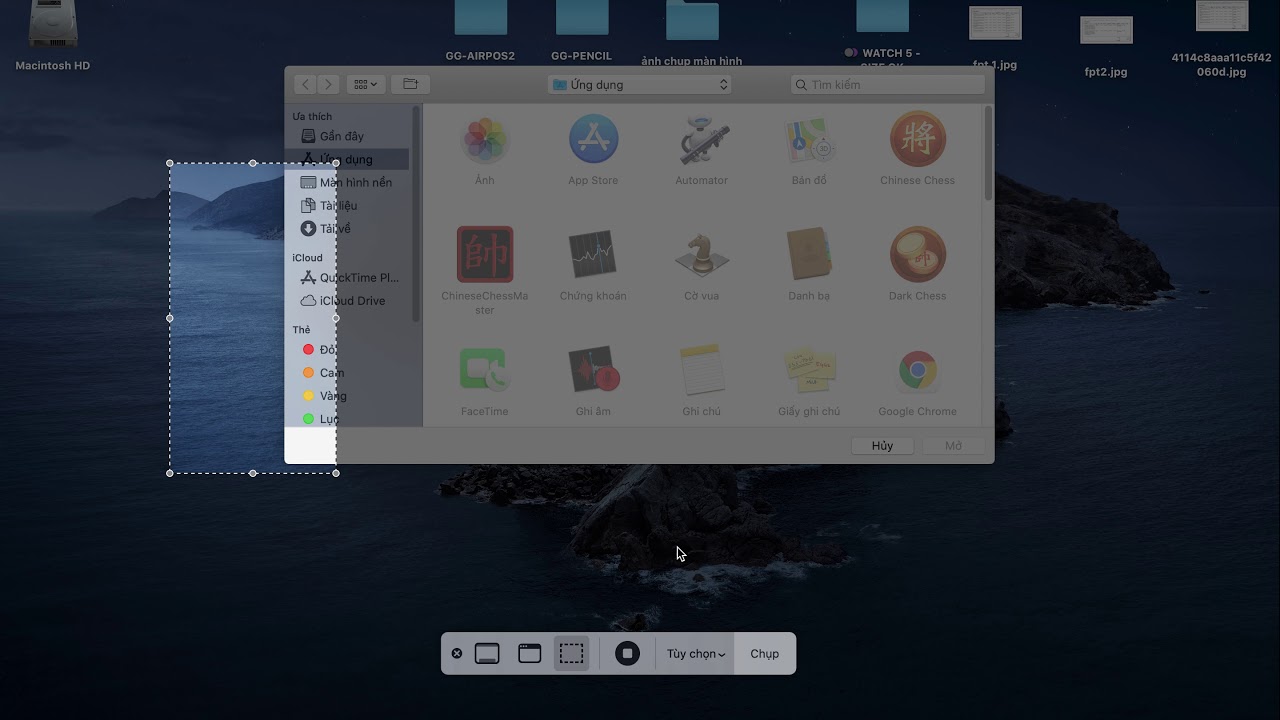This screenshot has height=720, width=1280.
Task: Select the Chinese Chess app icon
Action: click(917, 139)
